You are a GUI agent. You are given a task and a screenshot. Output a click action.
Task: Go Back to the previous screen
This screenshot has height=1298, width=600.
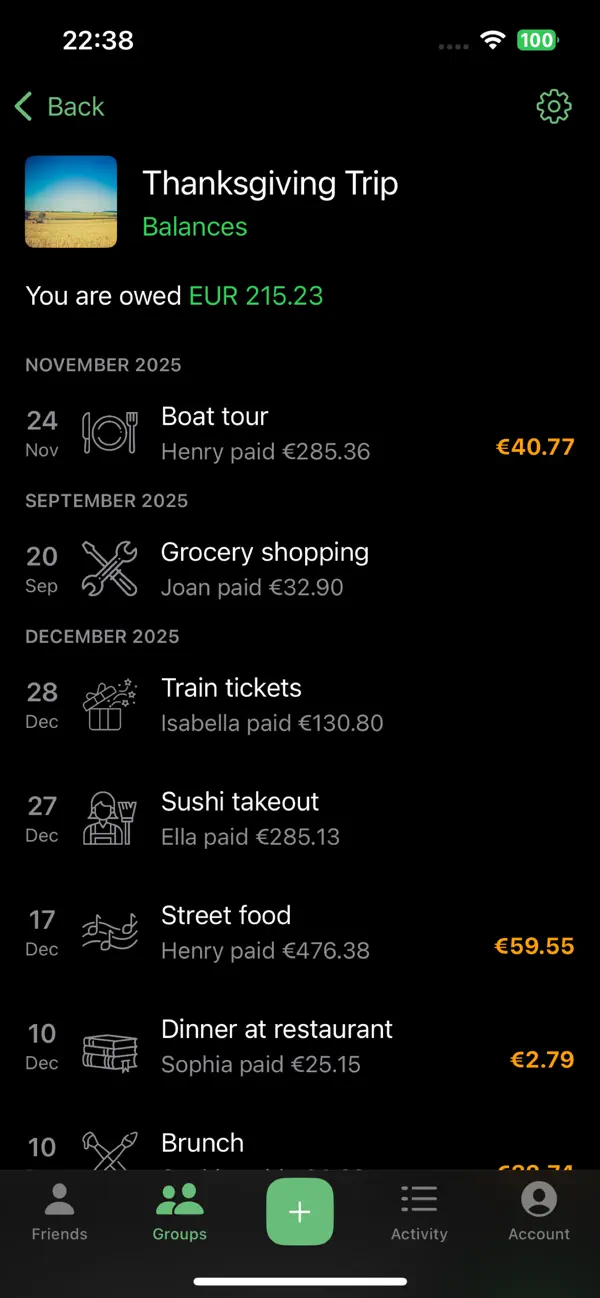pyautogui.click(x=58, y=106)
